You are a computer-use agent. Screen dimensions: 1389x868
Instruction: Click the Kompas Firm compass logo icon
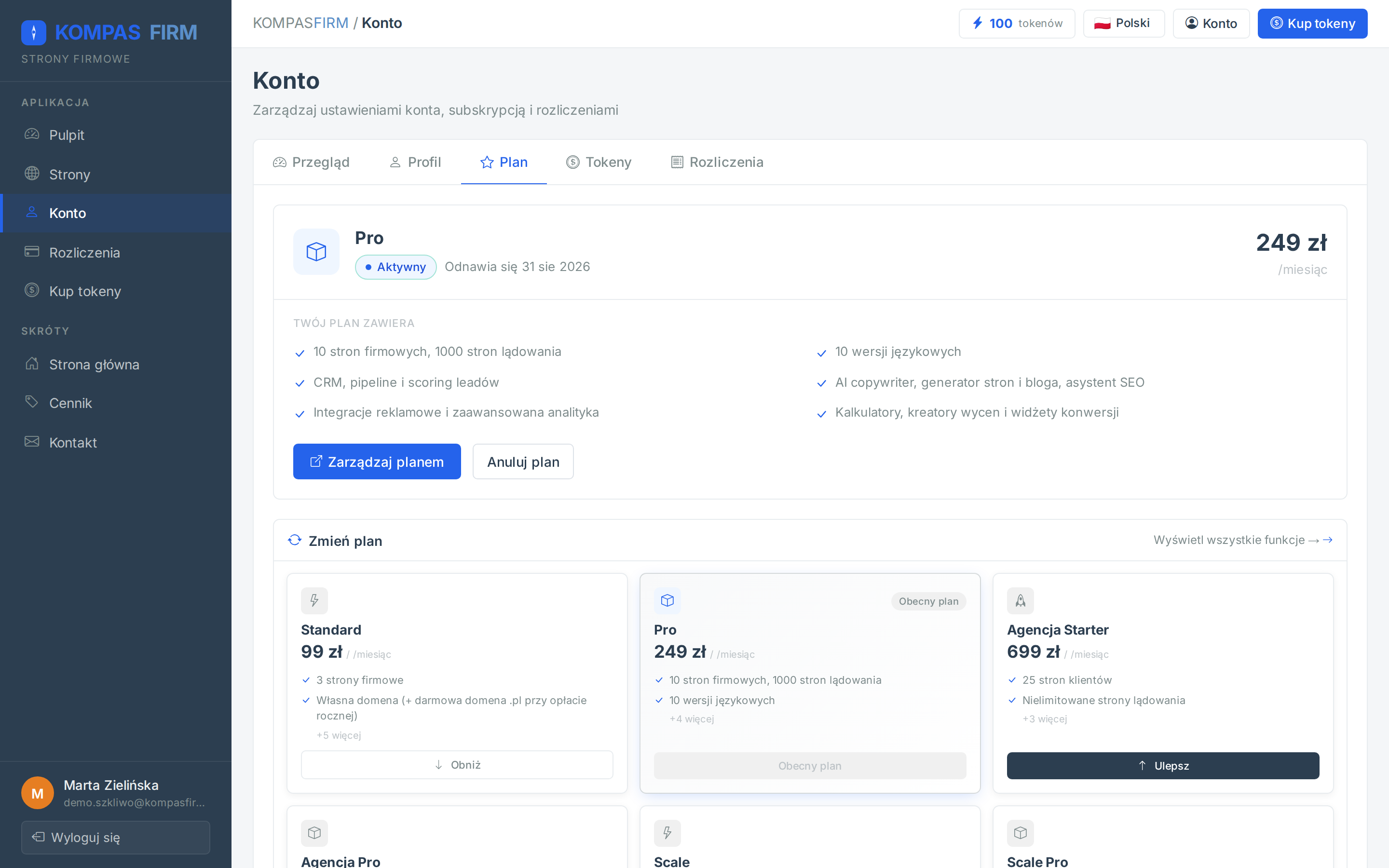tap(33, 33)
